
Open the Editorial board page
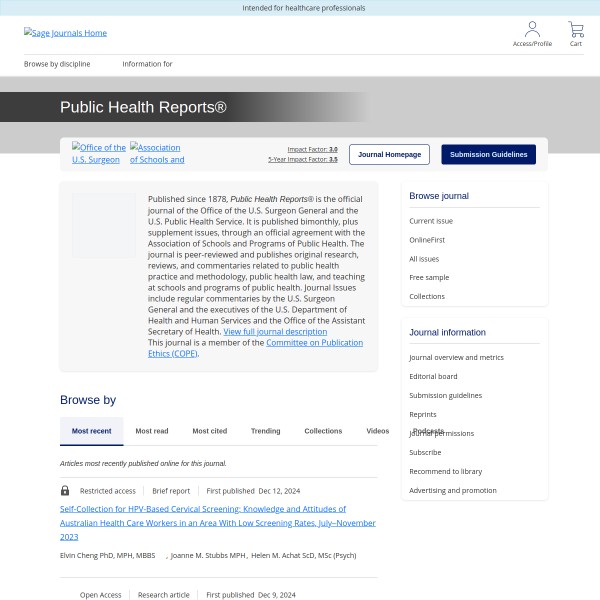[433, 377]
